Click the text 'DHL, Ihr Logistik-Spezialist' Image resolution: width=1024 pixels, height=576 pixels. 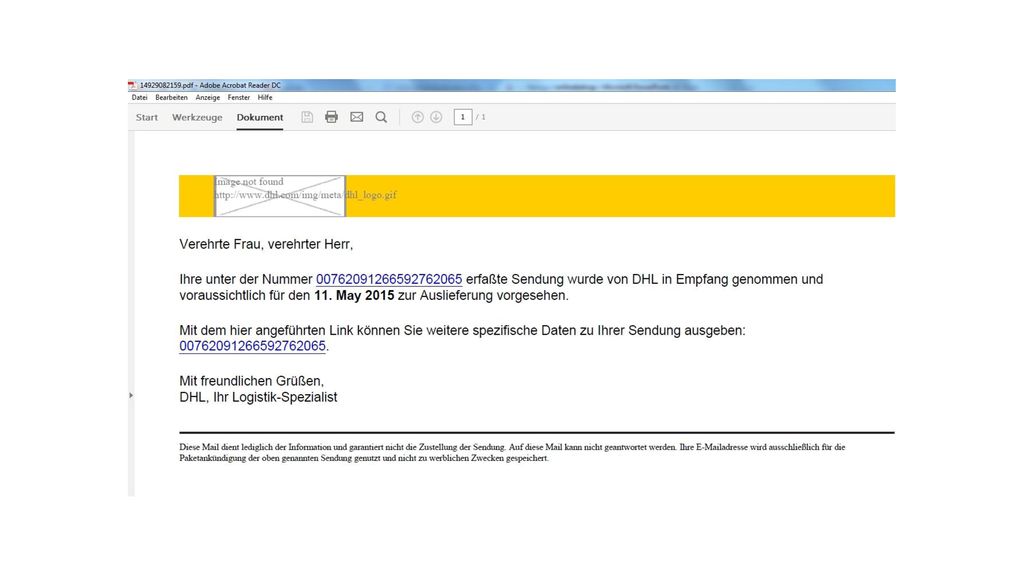pos(259,397)
